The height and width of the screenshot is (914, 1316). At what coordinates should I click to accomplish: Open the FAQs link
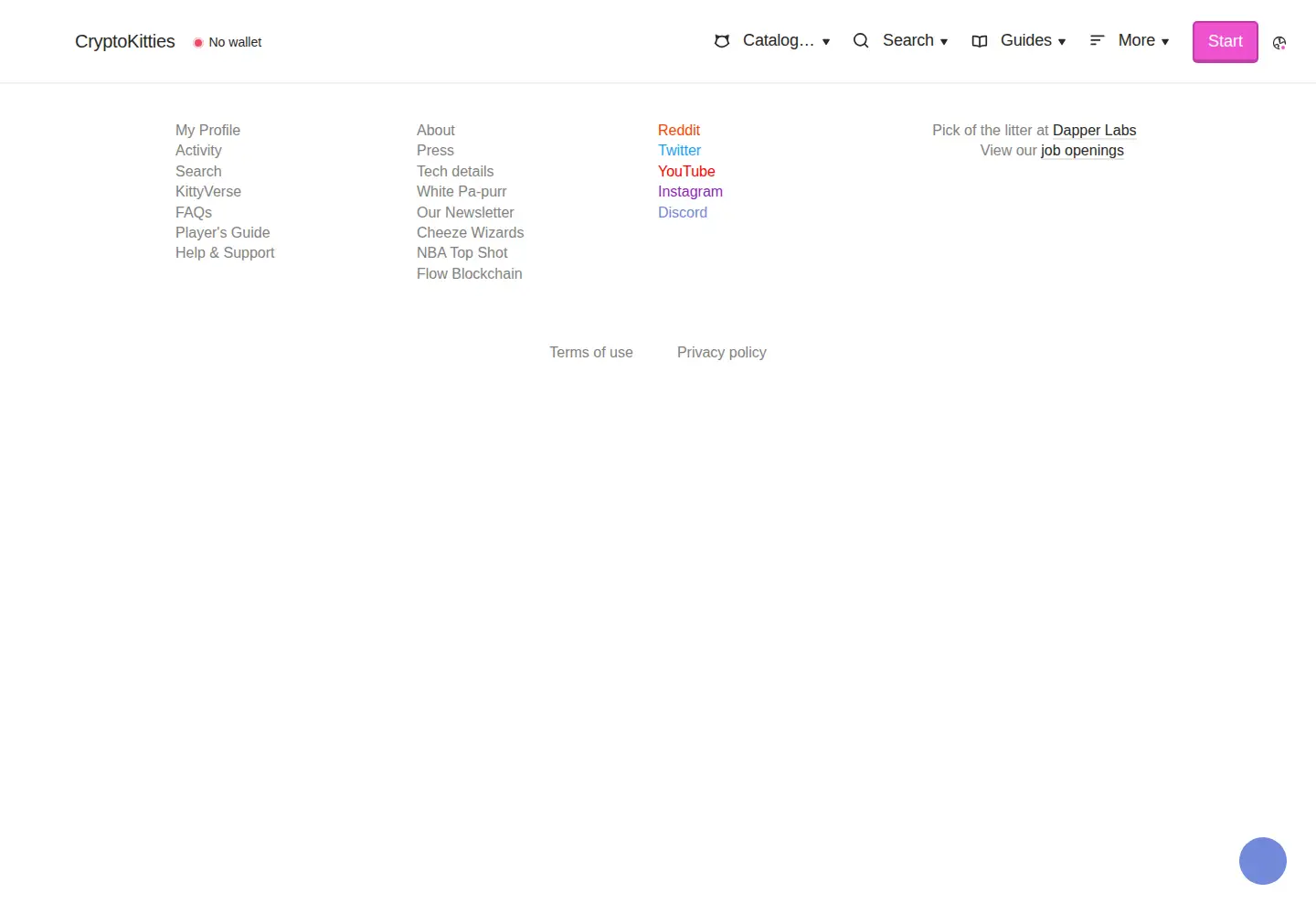194,212
